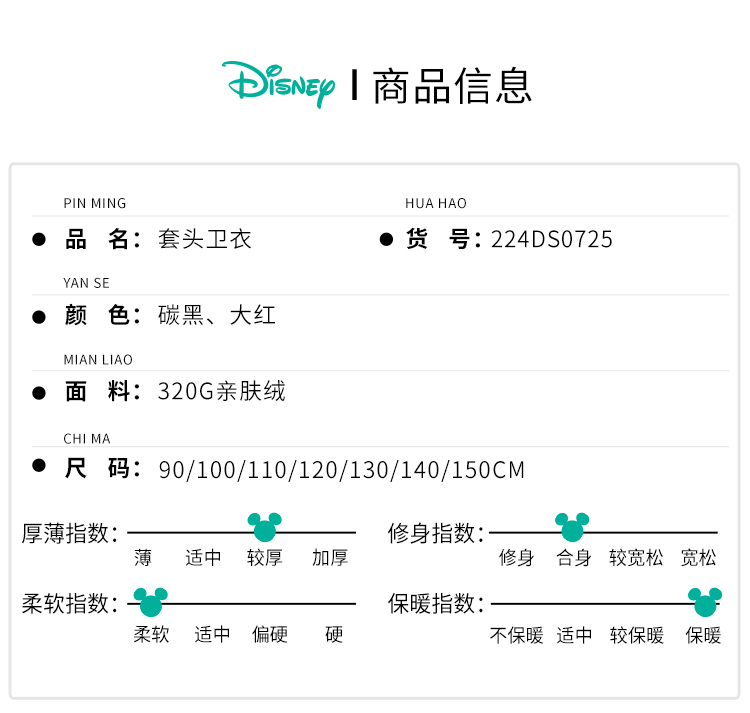Click the CHI MA label
Image resolution: width=750 pixels, height=713 pixels.
click(x=87, y=439)
